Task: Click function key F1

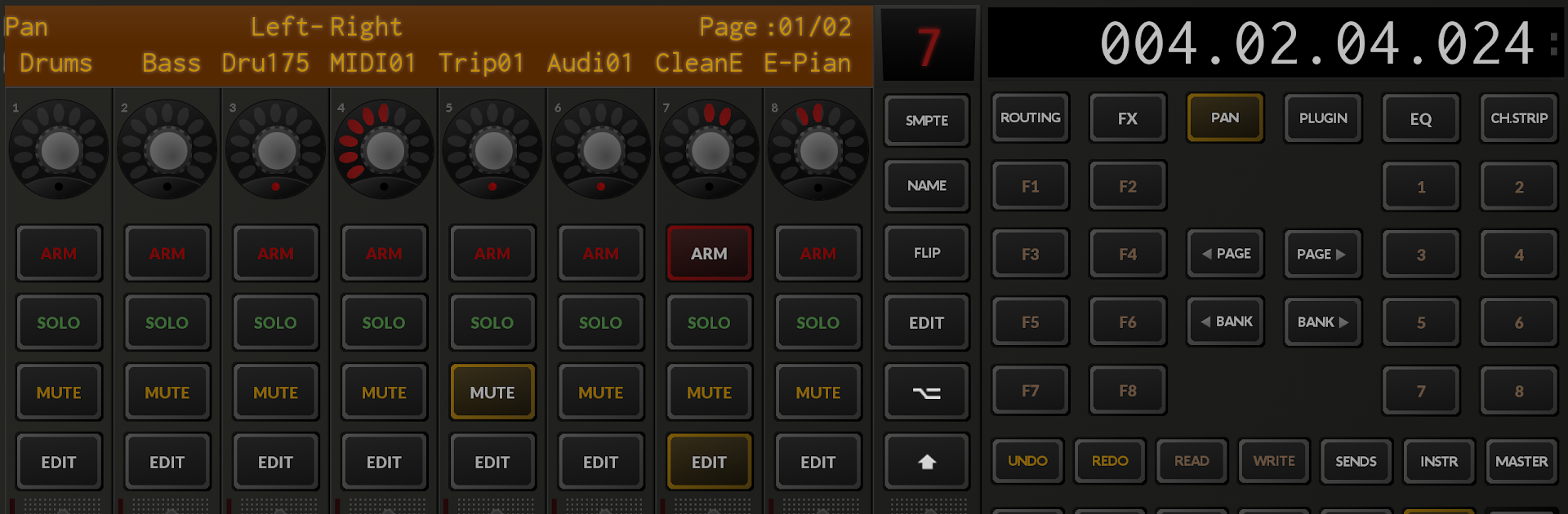Action: [1030, 186]
